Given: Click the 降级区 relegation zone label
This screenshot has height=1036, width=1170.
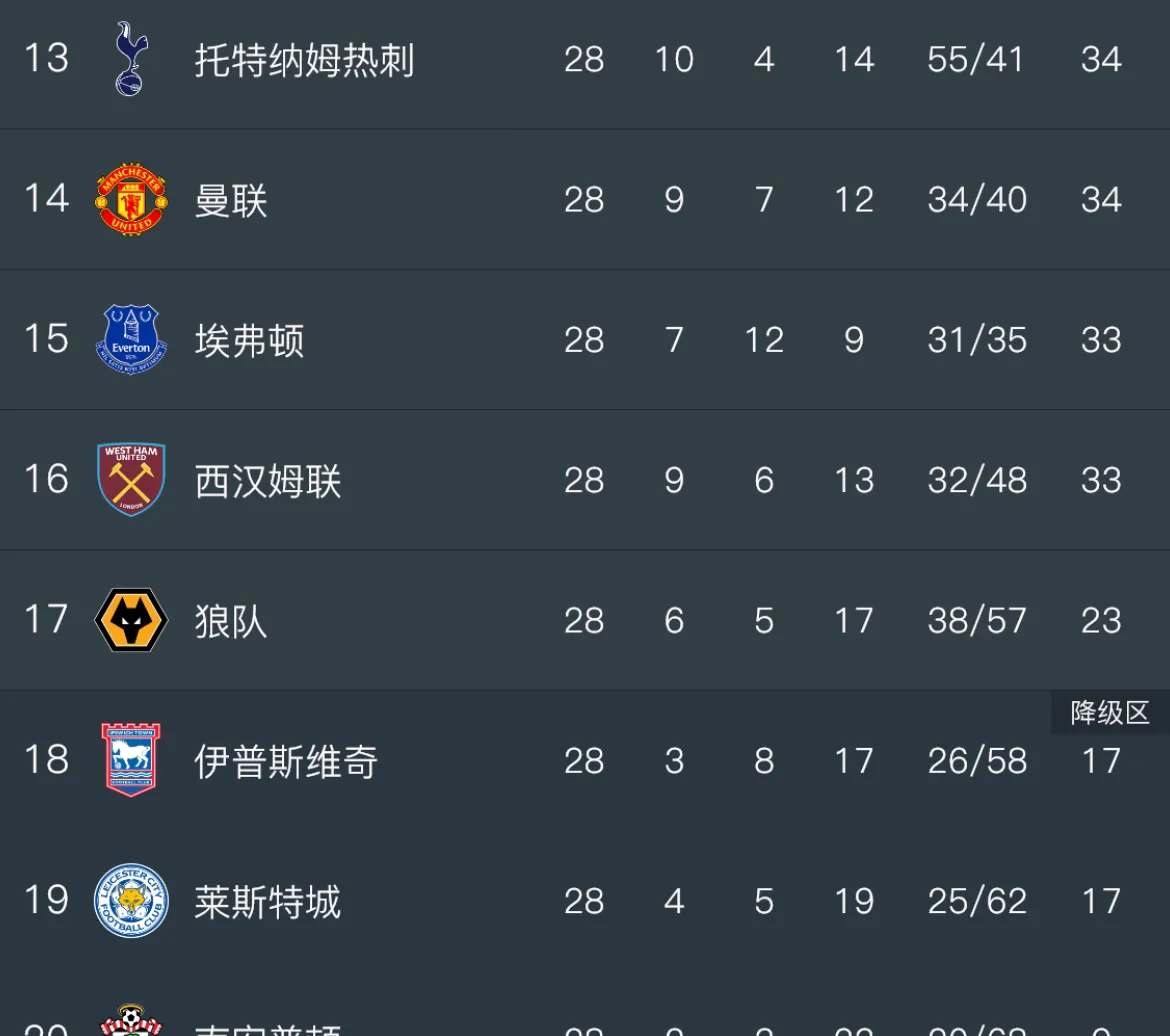Looking at the screenshot, I should [1110, 713].
